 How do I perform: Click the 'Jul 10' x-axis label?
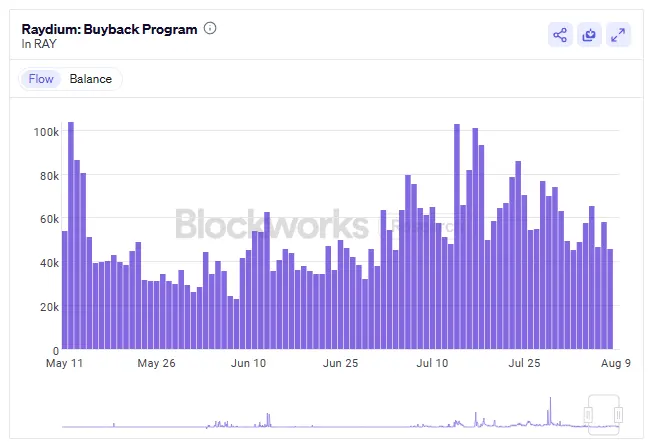(x=432, y=363)
